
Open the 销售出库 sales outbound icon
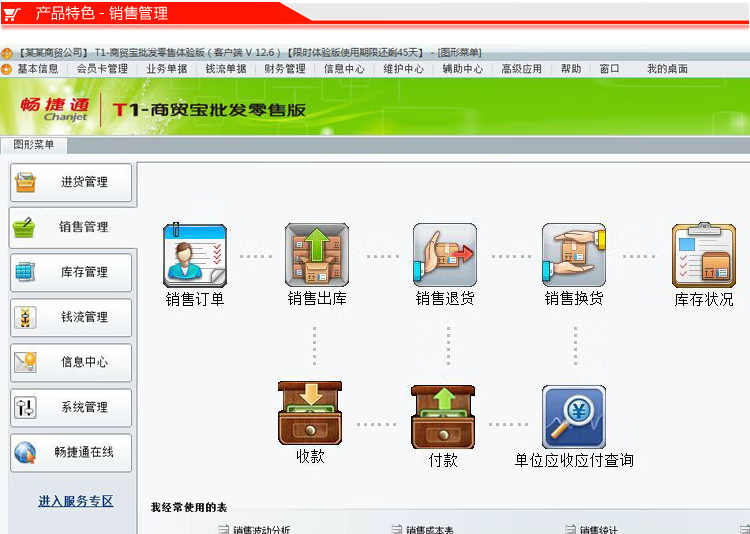[x=317, y=255]
